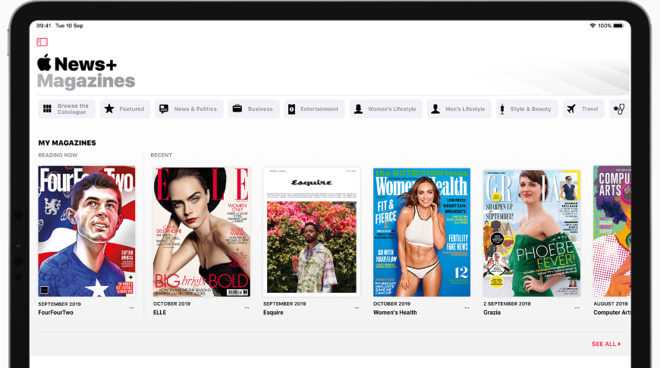Image resolution: width=660 pixels, height=368 pixels.
Task: Click the battery status icon
Action: click(x=618, y=26)
